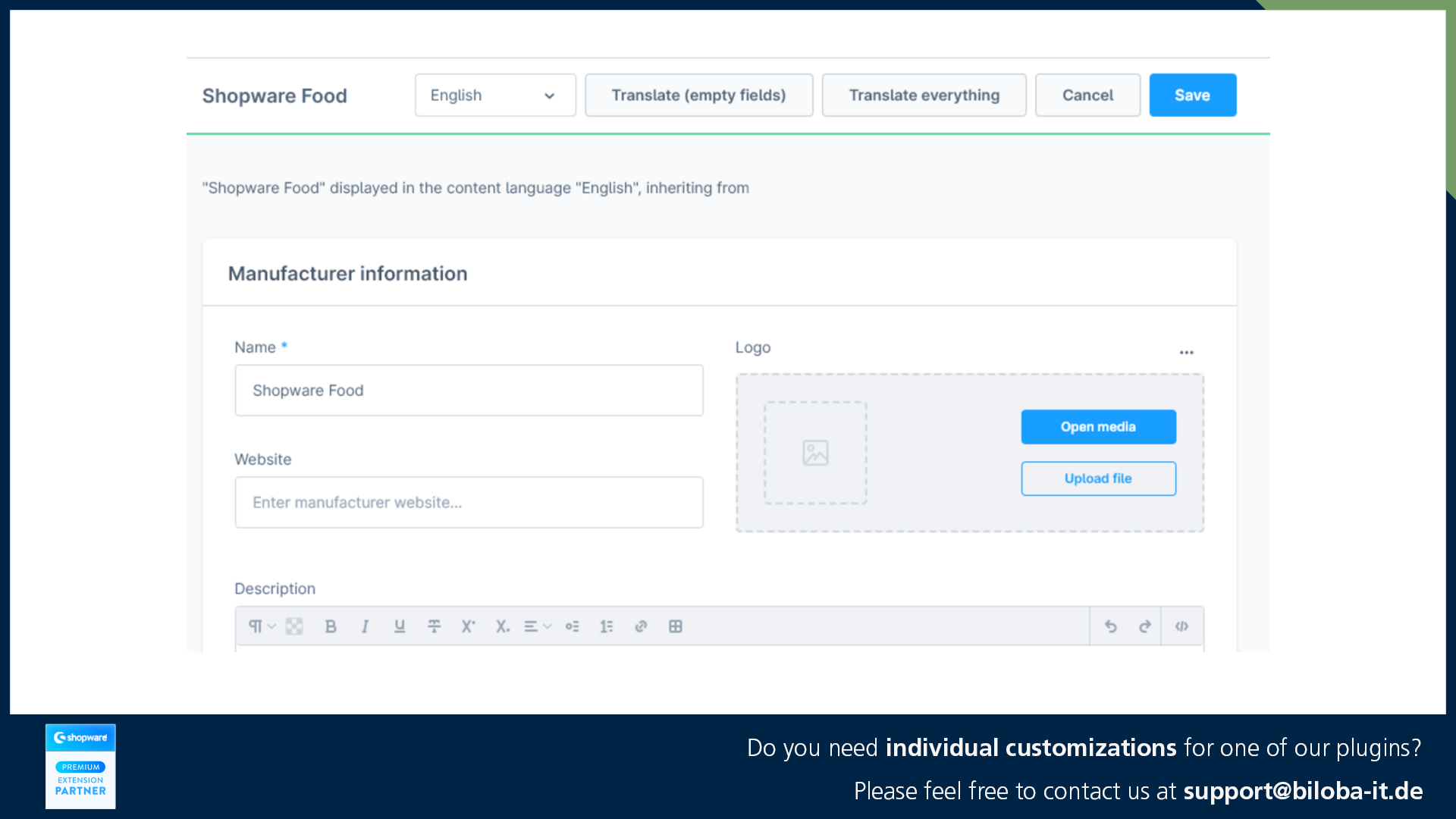1456x819 pixels.
Task: Insert a hyperlink via link icon
Action: (641, 626)
